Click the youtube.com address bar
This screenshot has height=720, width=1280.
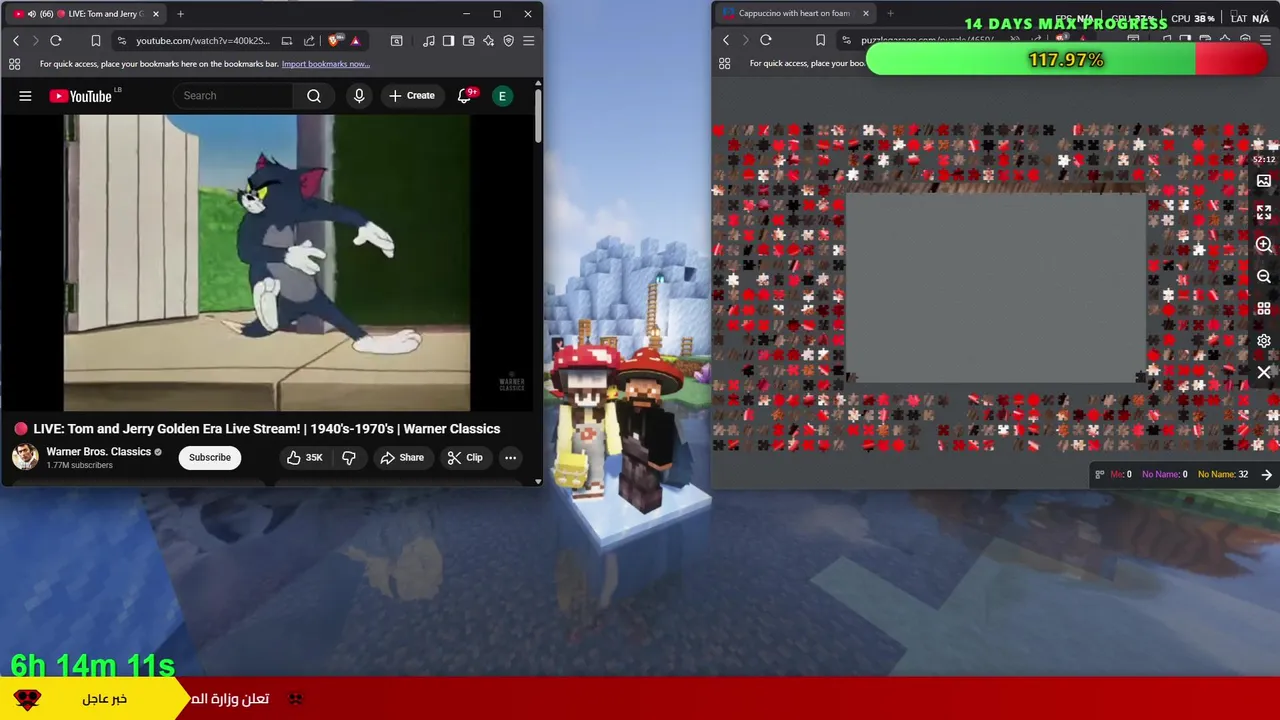click(203, 41)
